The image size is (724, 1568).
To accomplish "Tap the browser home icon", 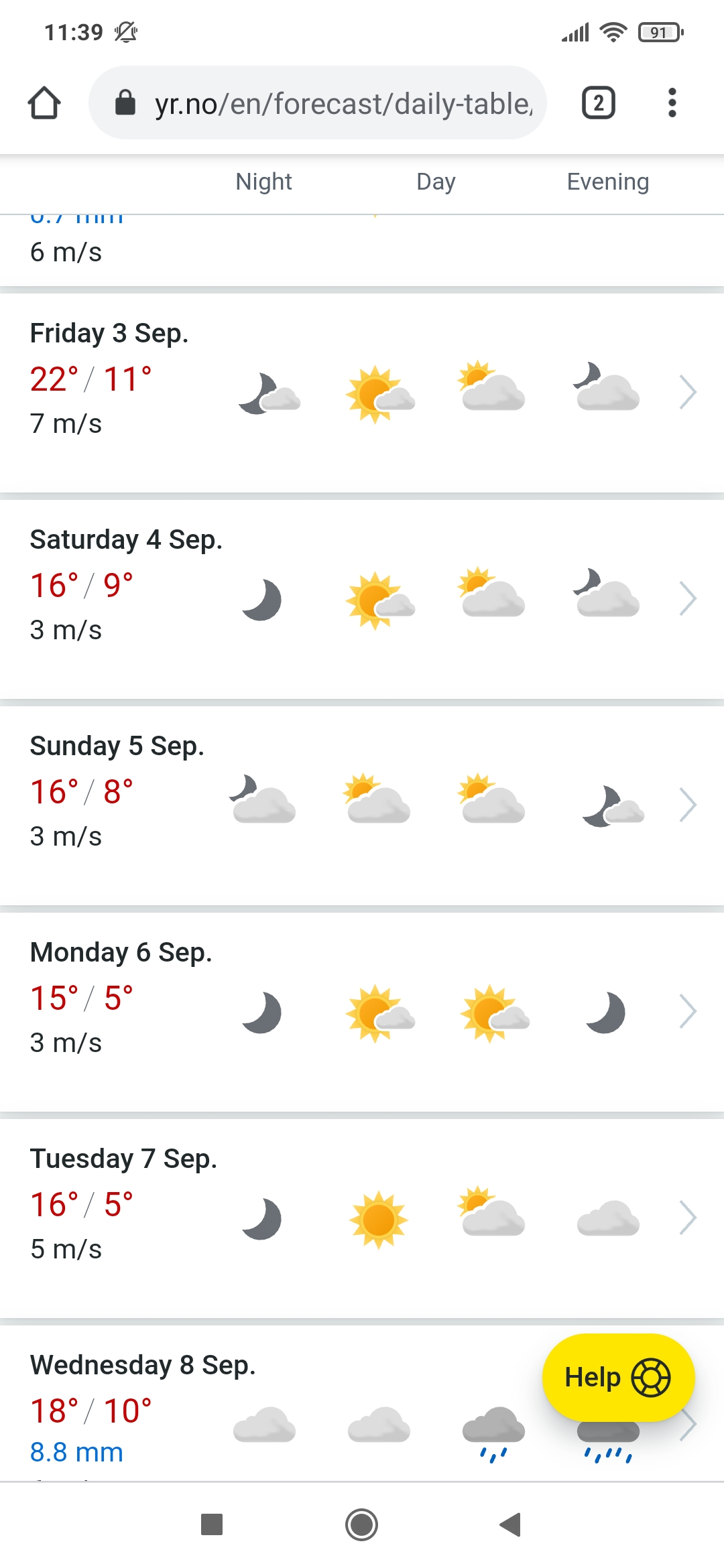I will pyautogui.click(x=44, y=103).
